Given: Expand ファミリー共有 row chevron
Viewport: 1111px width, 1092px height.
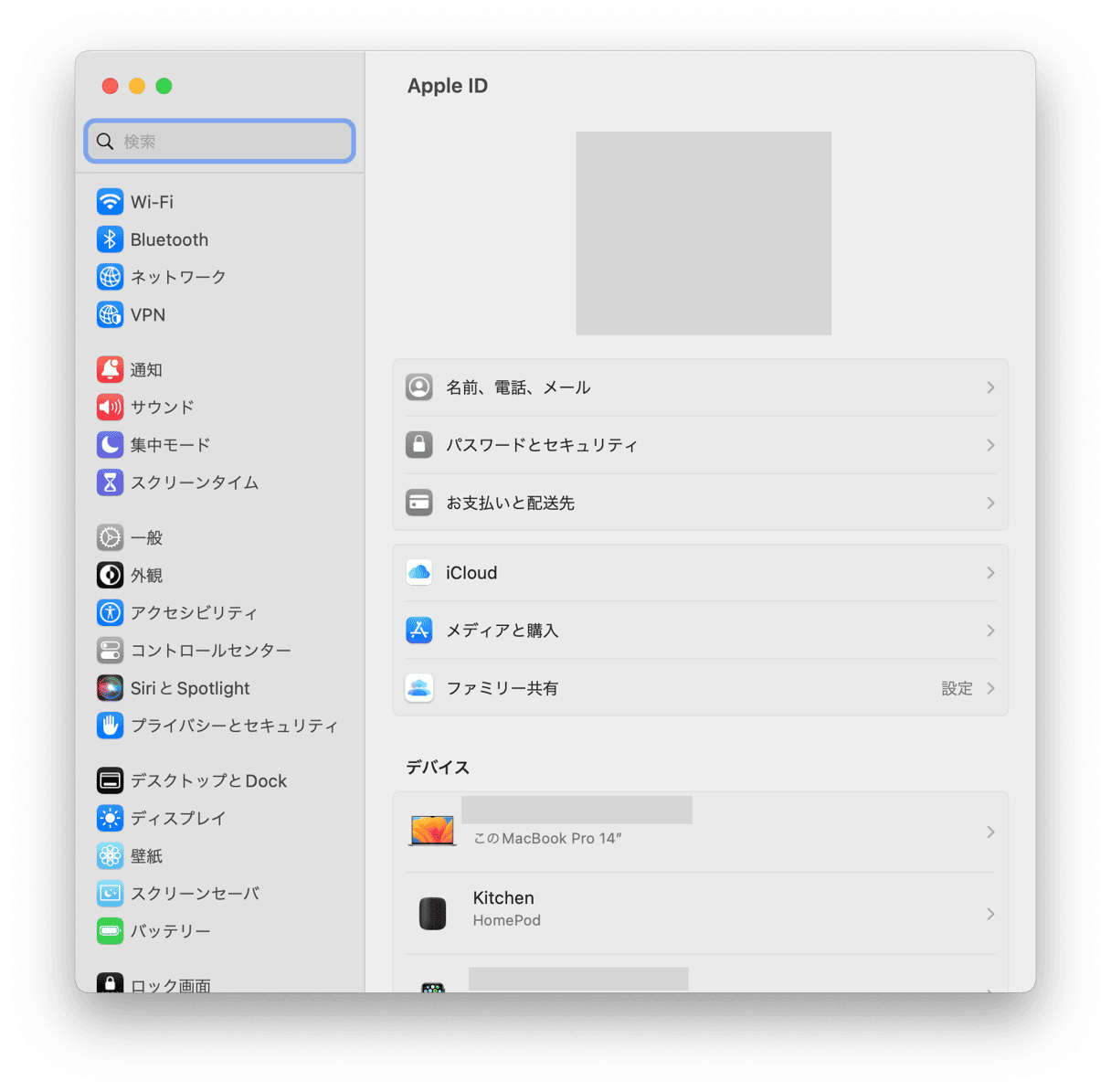Looking at the screenshot, I should coord(990,688).
